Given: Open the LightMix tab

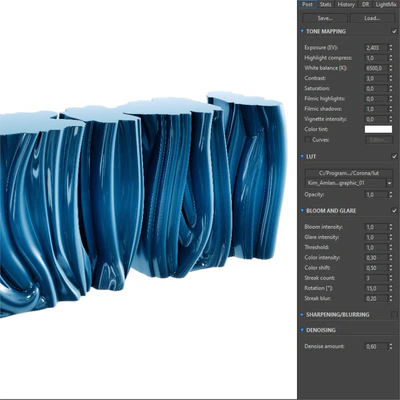Looking at the screenshot, I should [386, 4].
